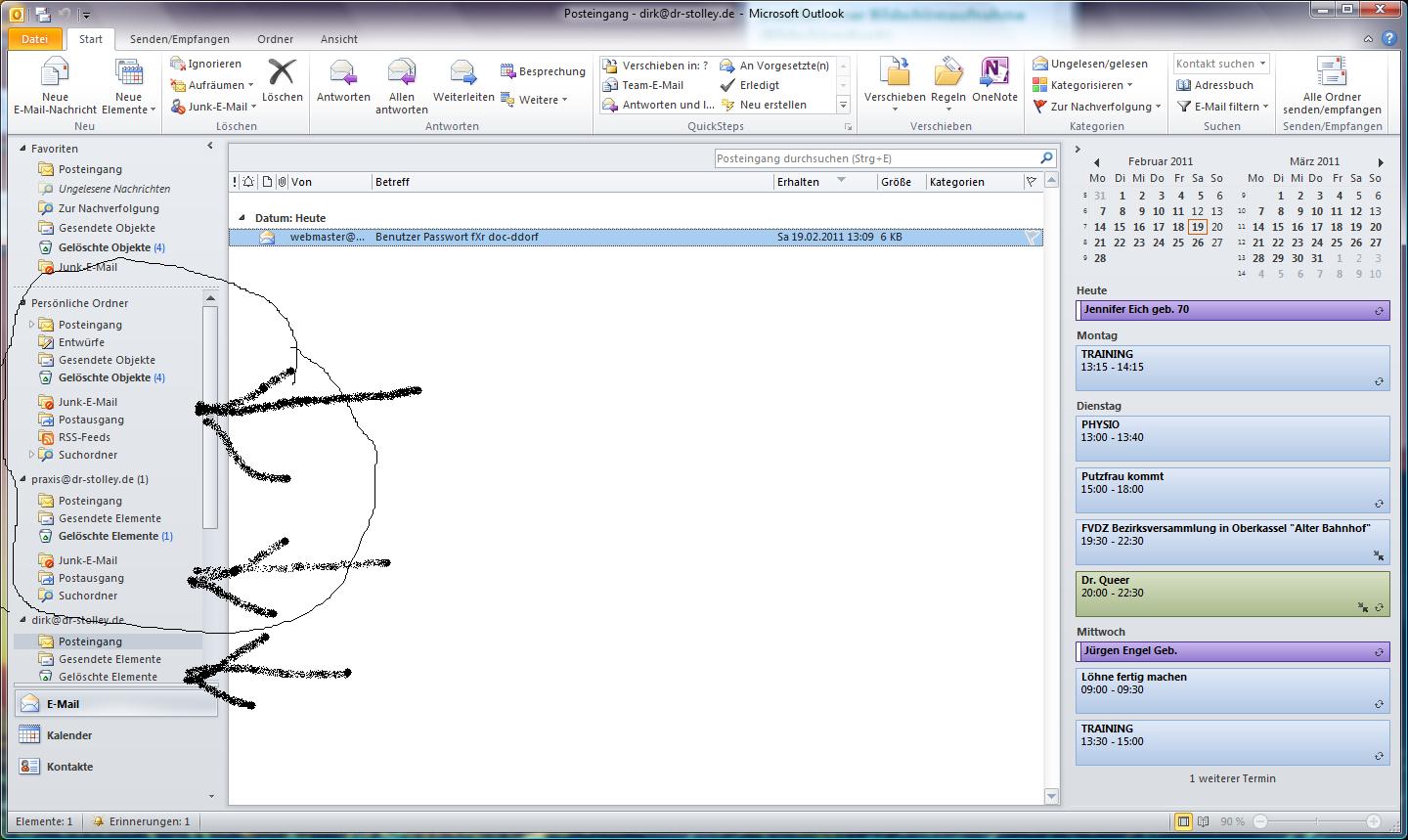This screenshot has height=840, width=1408.
Task: Open the Putzfrau kommt appointment
Action: [x=1232, y=489]
